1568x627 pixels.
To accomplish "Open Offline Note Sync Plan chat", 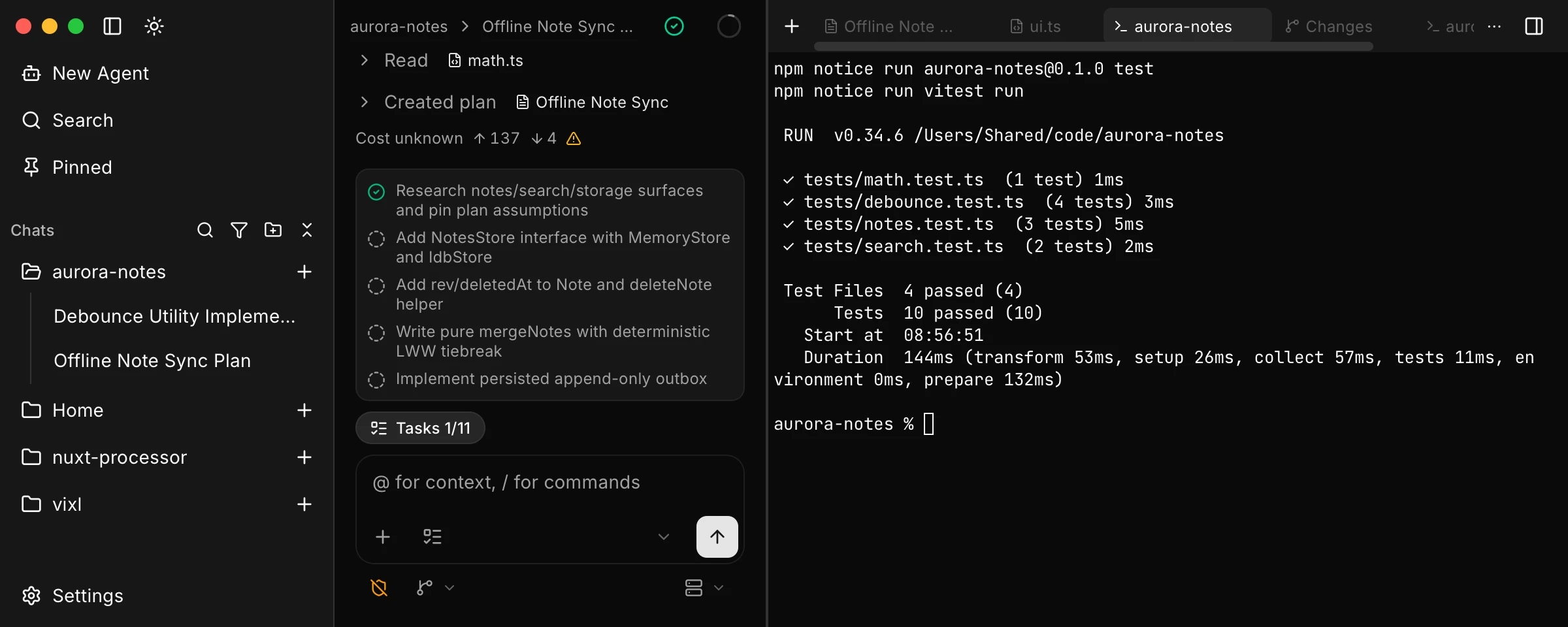I will [x=152, y=361].
